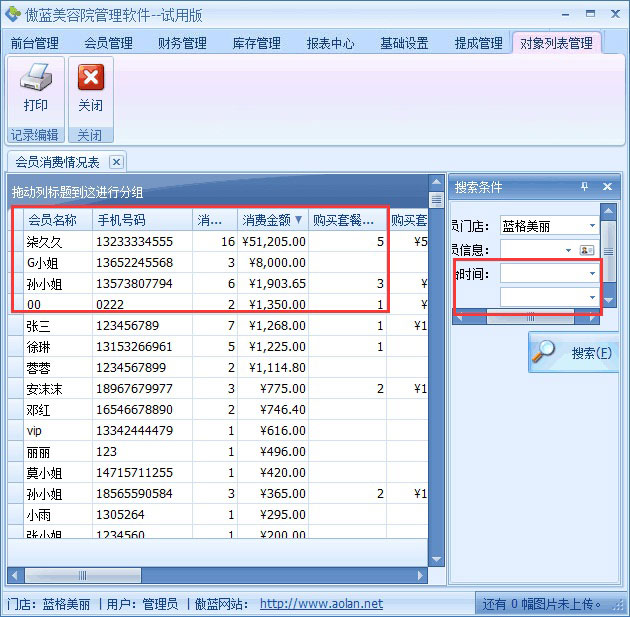Open the 财务管理 tab
The image size is (630, 617).
click(182, 43)
